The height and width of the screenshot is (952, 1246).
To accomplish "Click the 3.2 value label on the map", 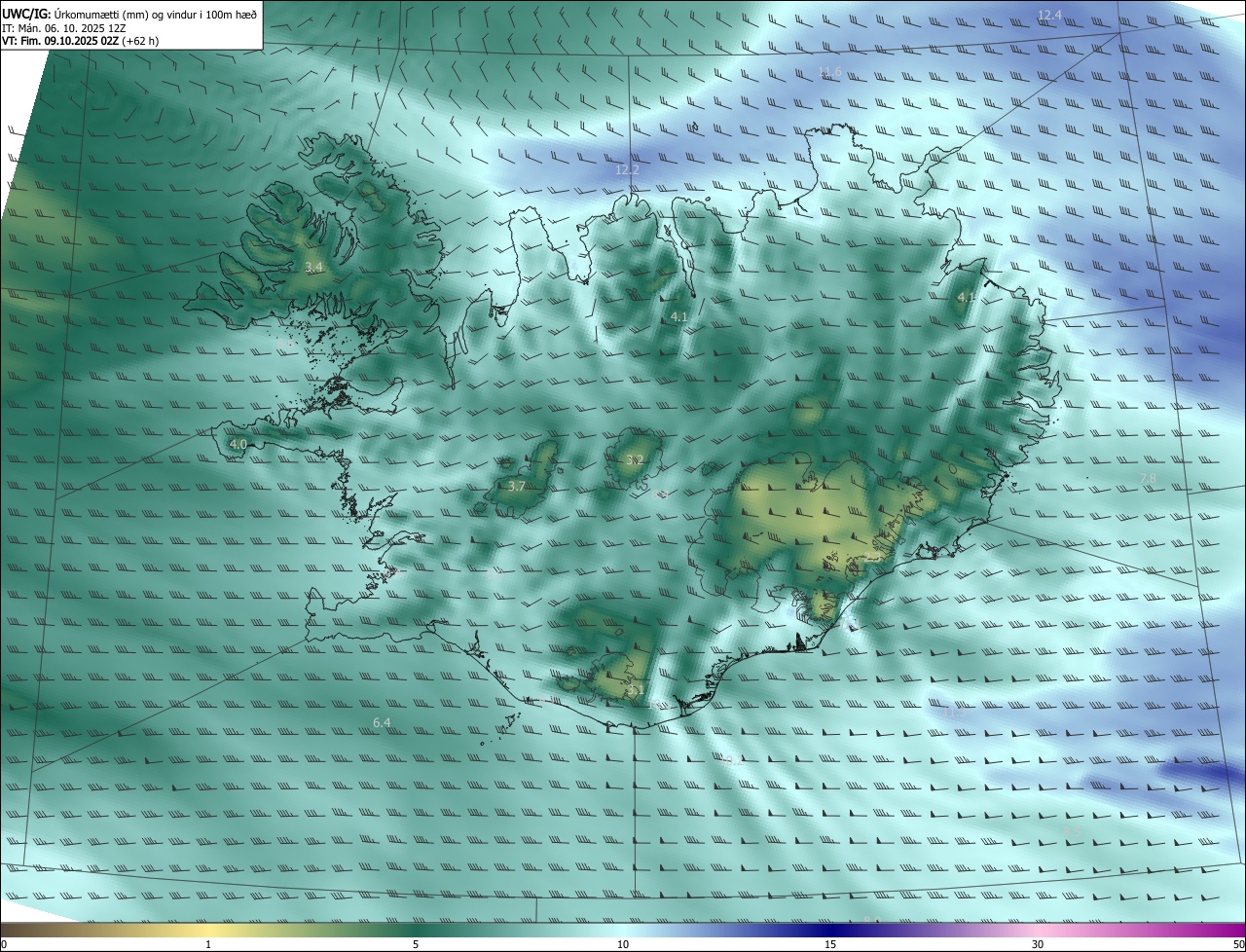I will pos(635,459).
